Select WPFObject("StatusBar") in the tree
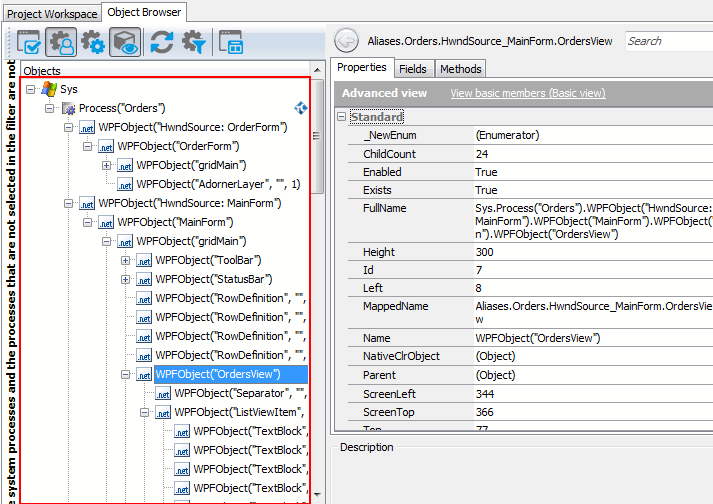This screenshot has height=504, width=713. (x=213, y=279)
